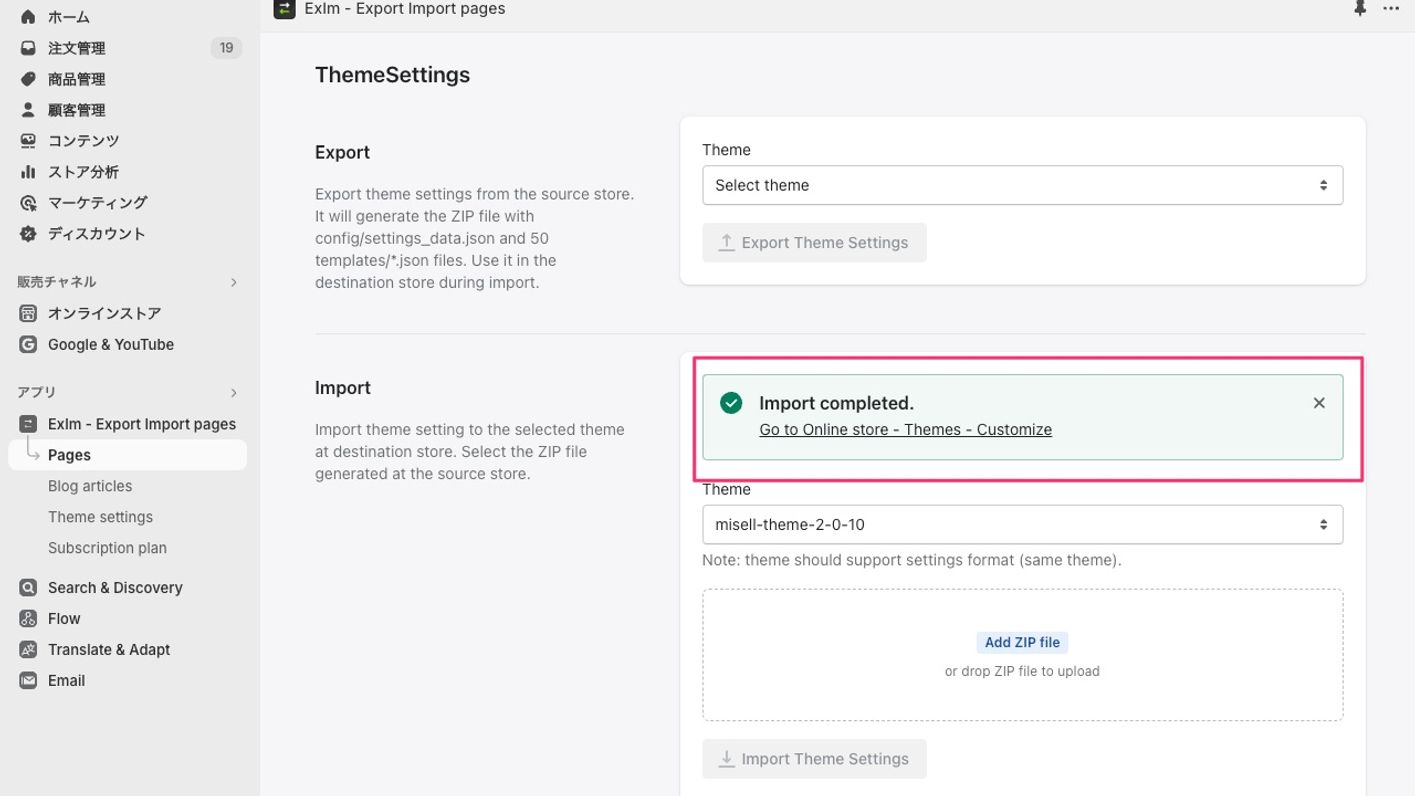Click the Add ZIP file button
This screenshot has height=796, width=1415.
point(1022,643)
